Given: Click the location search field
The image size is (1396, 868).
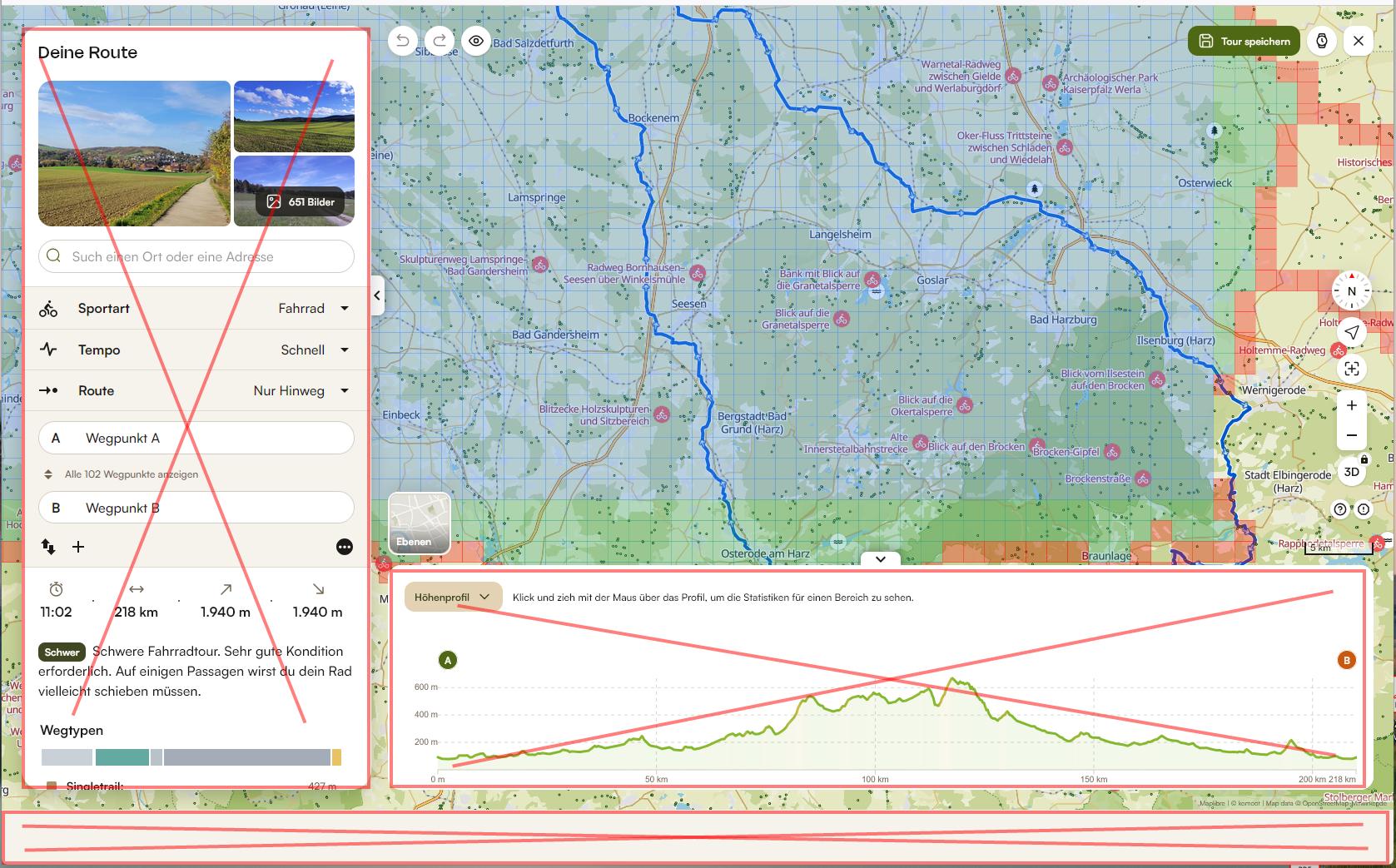Looking at the screenshot, I should 196,256.
